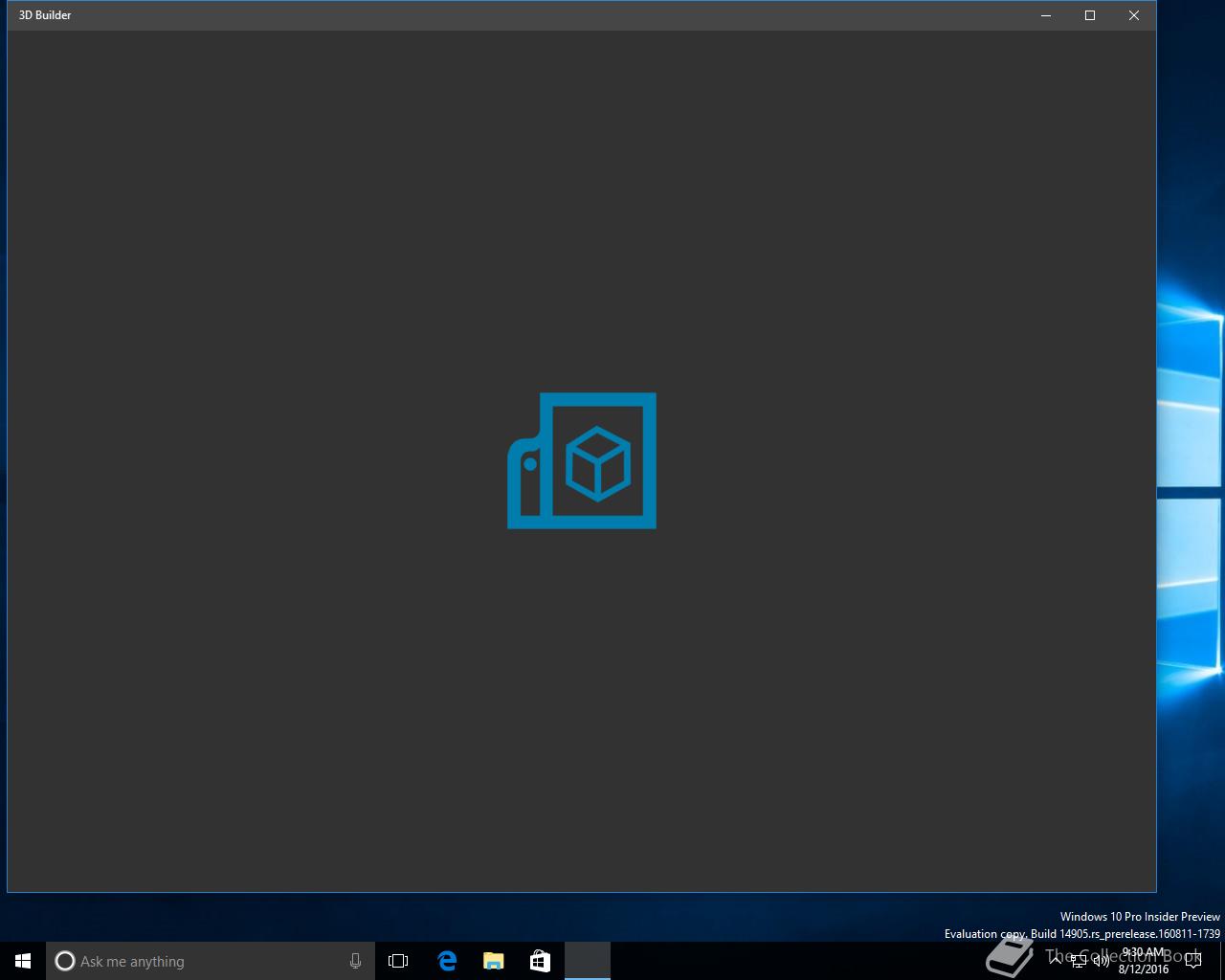Minimize the 3D Builder window
This screenshot has width=1225, height=980.
click(x=1046, y=15)
